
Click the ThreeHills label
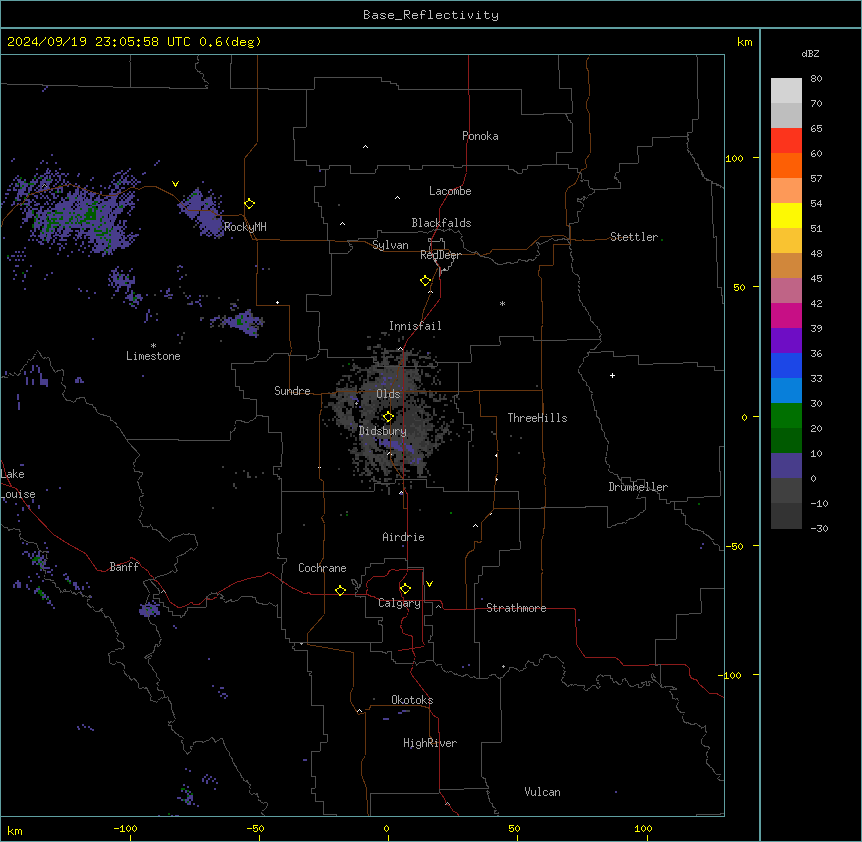(x=537, y=418)
